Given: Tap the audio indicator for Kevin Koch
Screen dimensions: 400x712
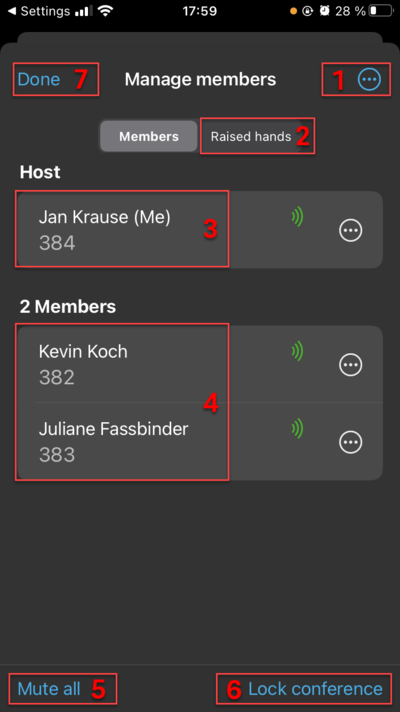Looking at the screenshot, I should pos(297,351).
